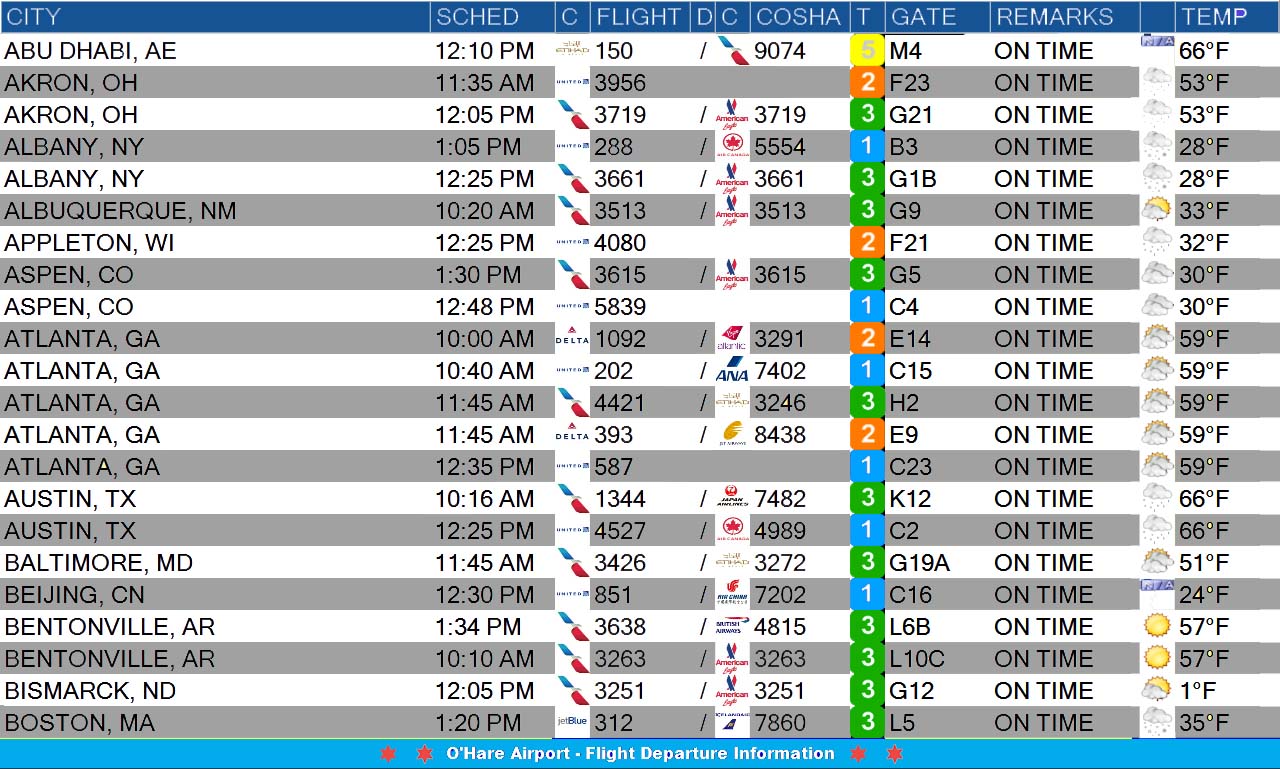
Task: Select the blue terminal 1 badge for Beijing
Action: coord(866,594)
